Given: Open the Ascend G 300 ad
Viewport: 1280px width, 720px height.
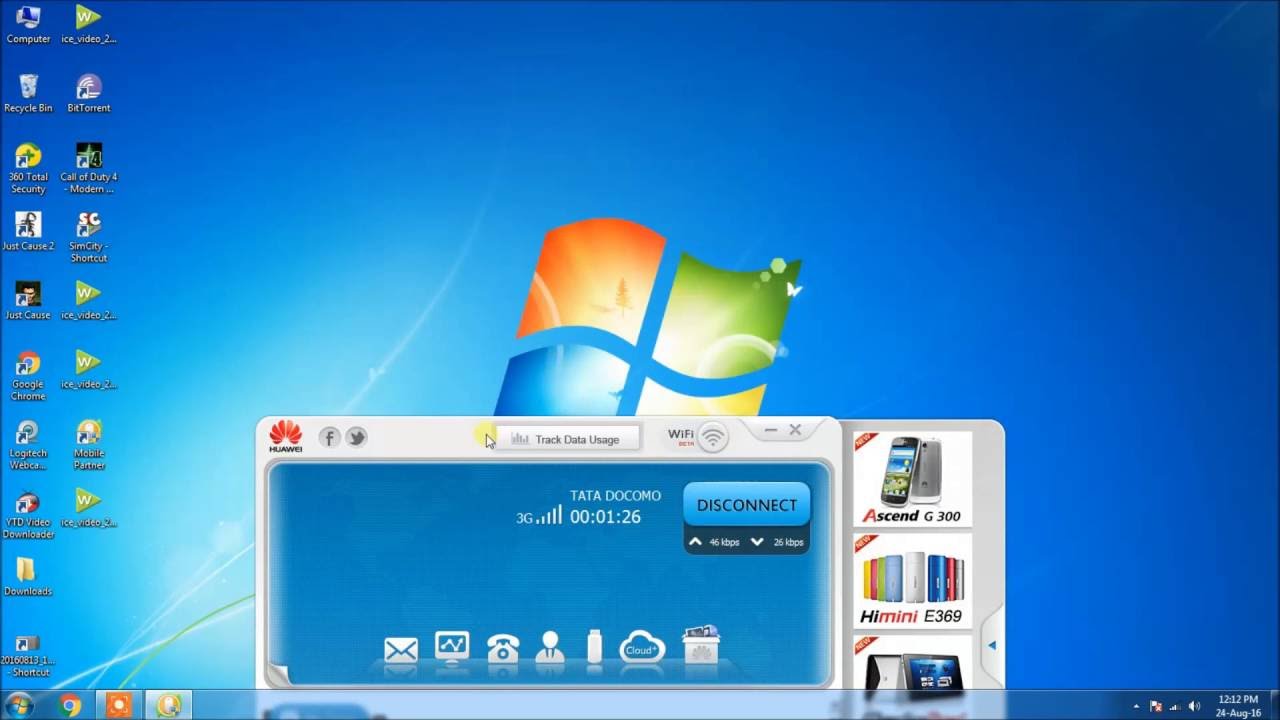Looking at the screenshot, I should [912, 479].
